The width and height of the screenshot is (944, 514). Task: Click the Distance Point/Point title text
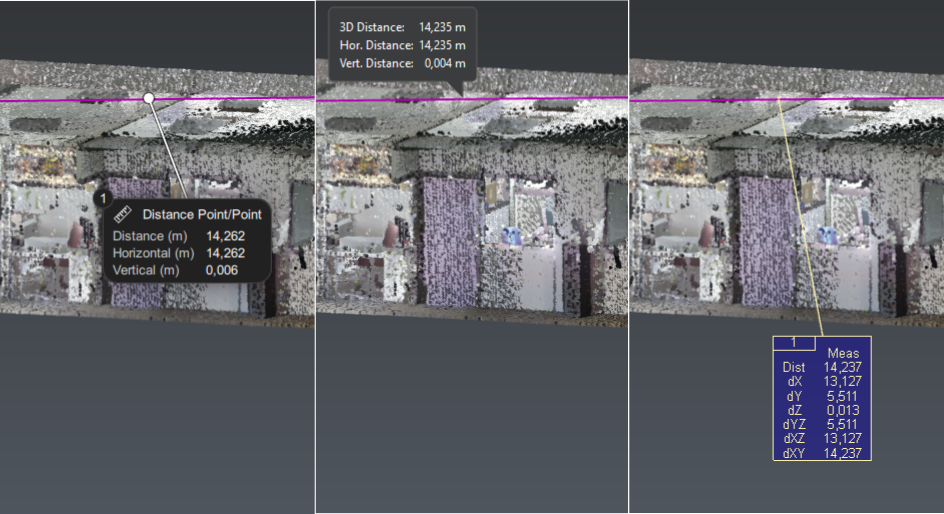(201, 214)
